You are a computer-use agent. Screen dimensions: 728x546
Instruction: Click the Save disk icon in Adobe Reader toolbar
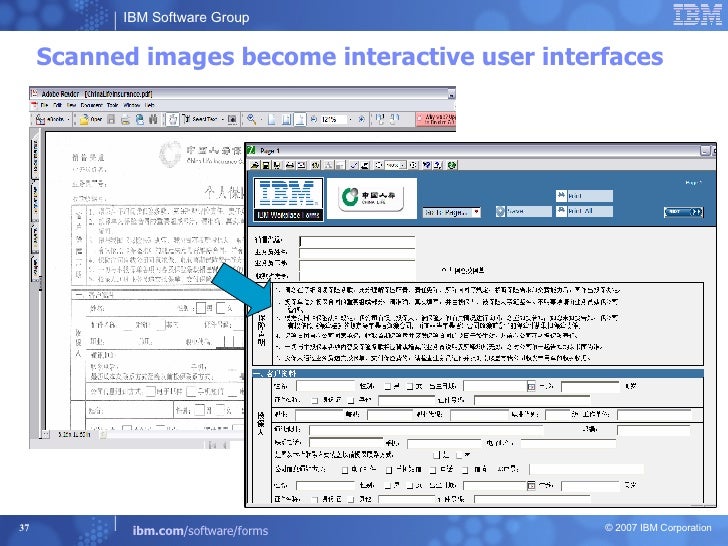point(111,119)
